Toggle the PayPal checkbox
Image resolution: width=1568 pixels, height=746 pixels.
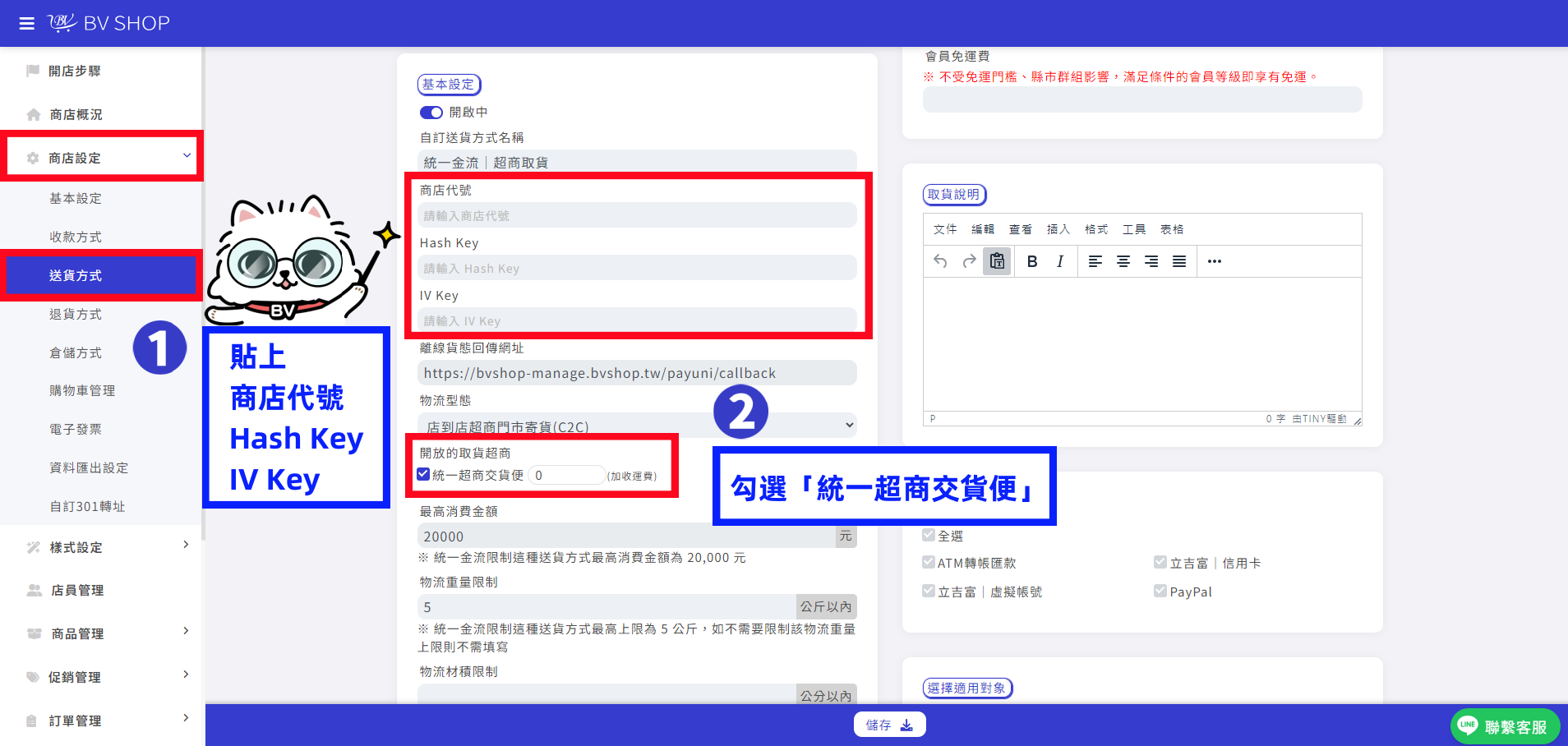point(1160,591)
